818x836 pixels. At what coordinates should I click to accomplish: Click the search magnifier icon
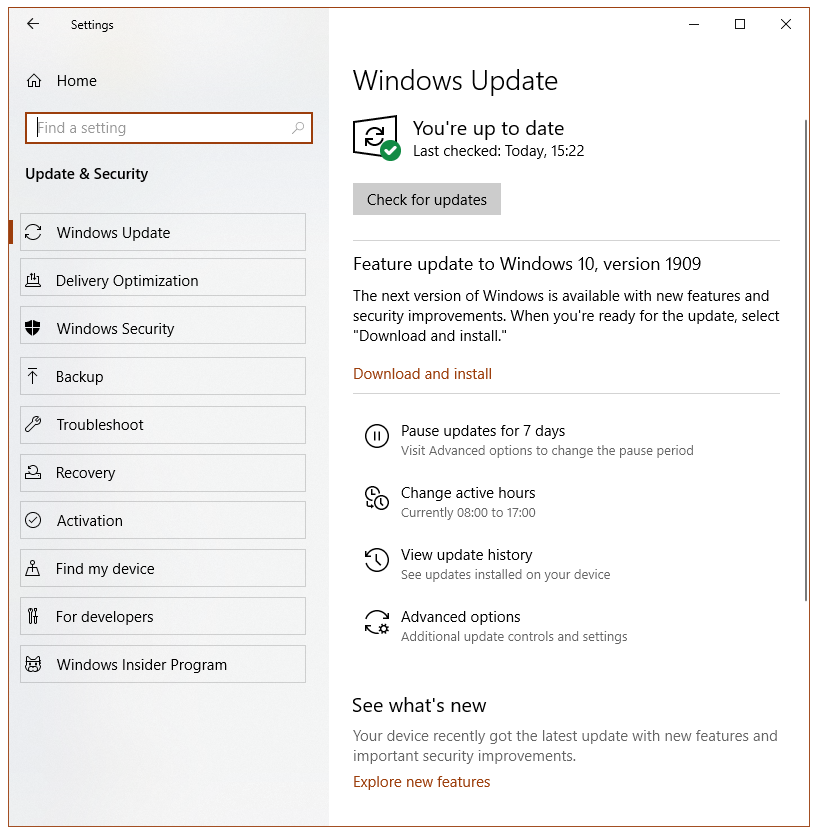298,128
